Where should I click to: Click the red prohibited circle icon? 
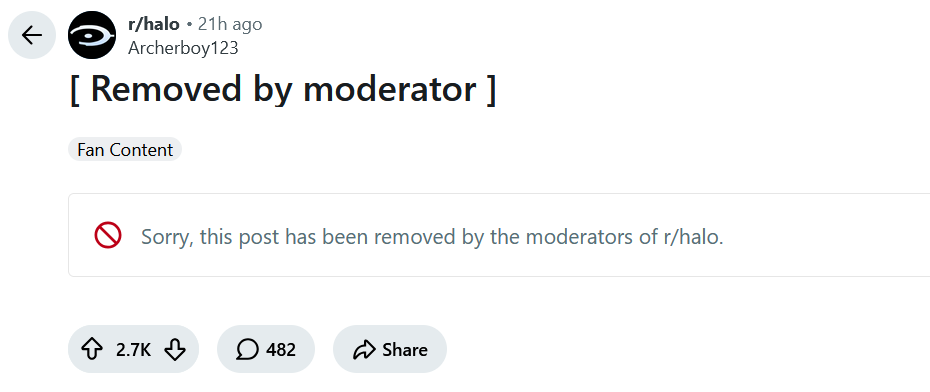tap(108, 235)
